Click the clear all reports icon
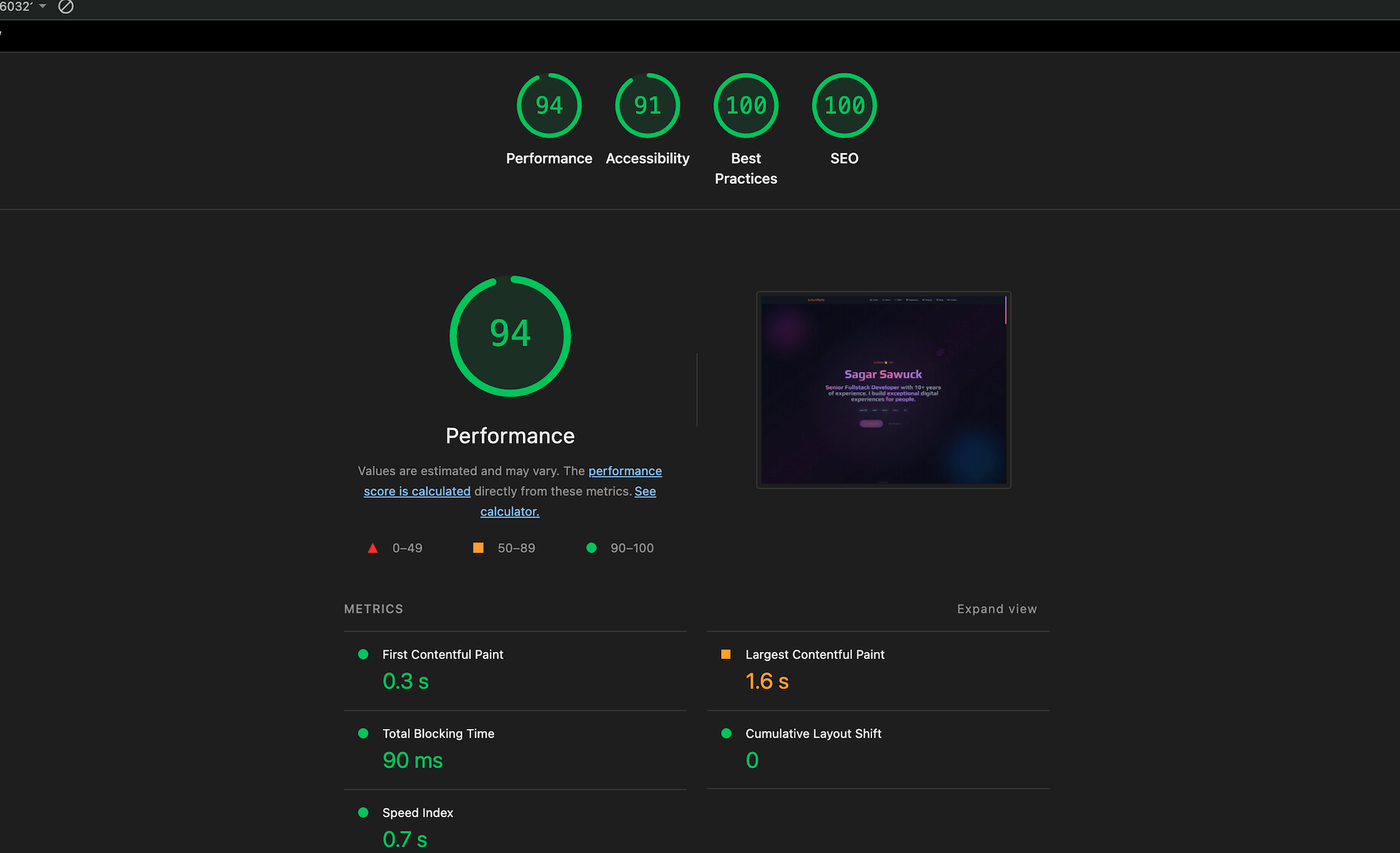1400x853 pixels. [66, 7]
